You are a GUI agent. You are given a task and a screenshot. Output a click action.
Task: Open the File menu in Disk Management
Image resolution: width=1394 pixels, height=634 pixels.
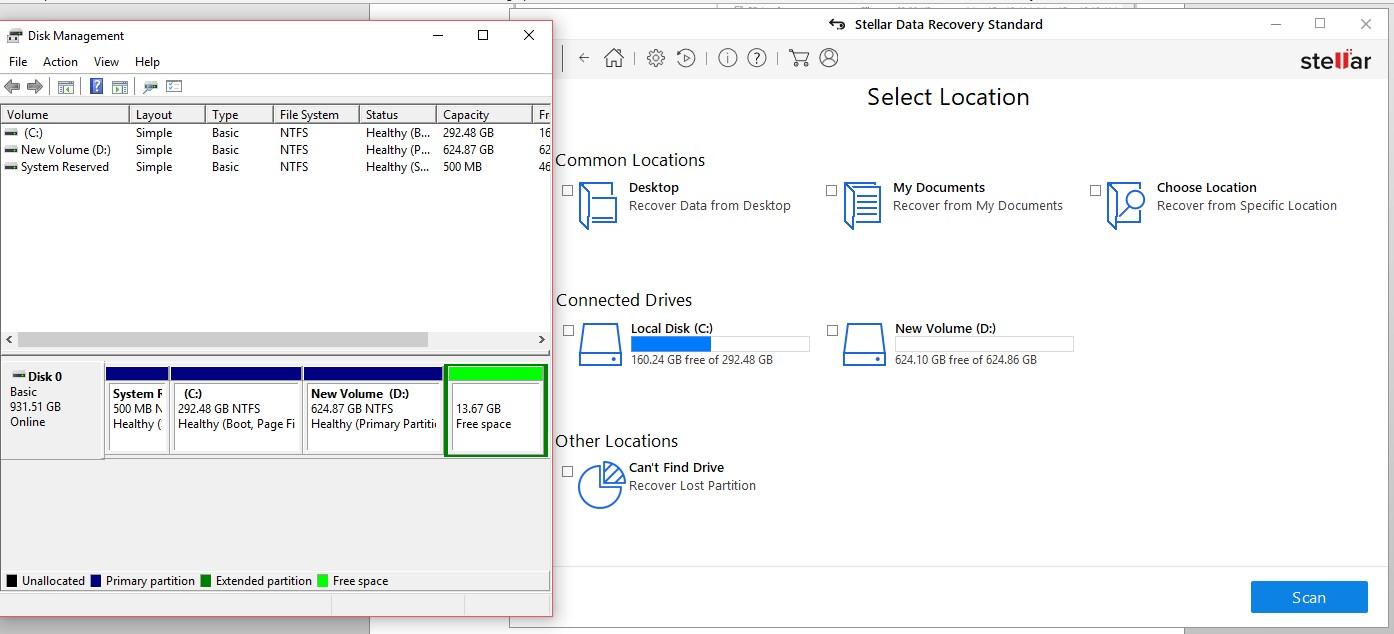pyautogui.click(x=18, y=62)
